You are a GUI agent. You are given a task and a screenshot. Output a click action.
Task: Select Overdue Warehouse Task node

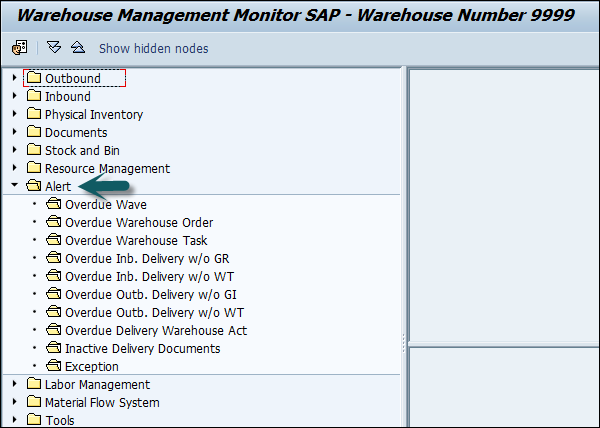tap(136, 241)
